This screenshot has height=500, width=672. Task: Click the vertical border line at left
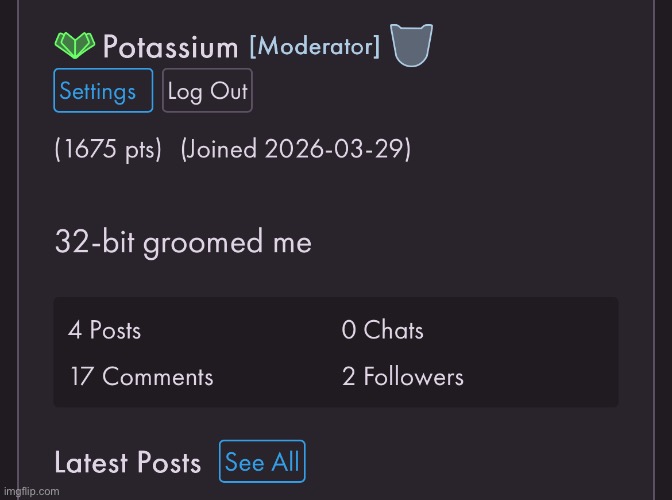point(18,250)
